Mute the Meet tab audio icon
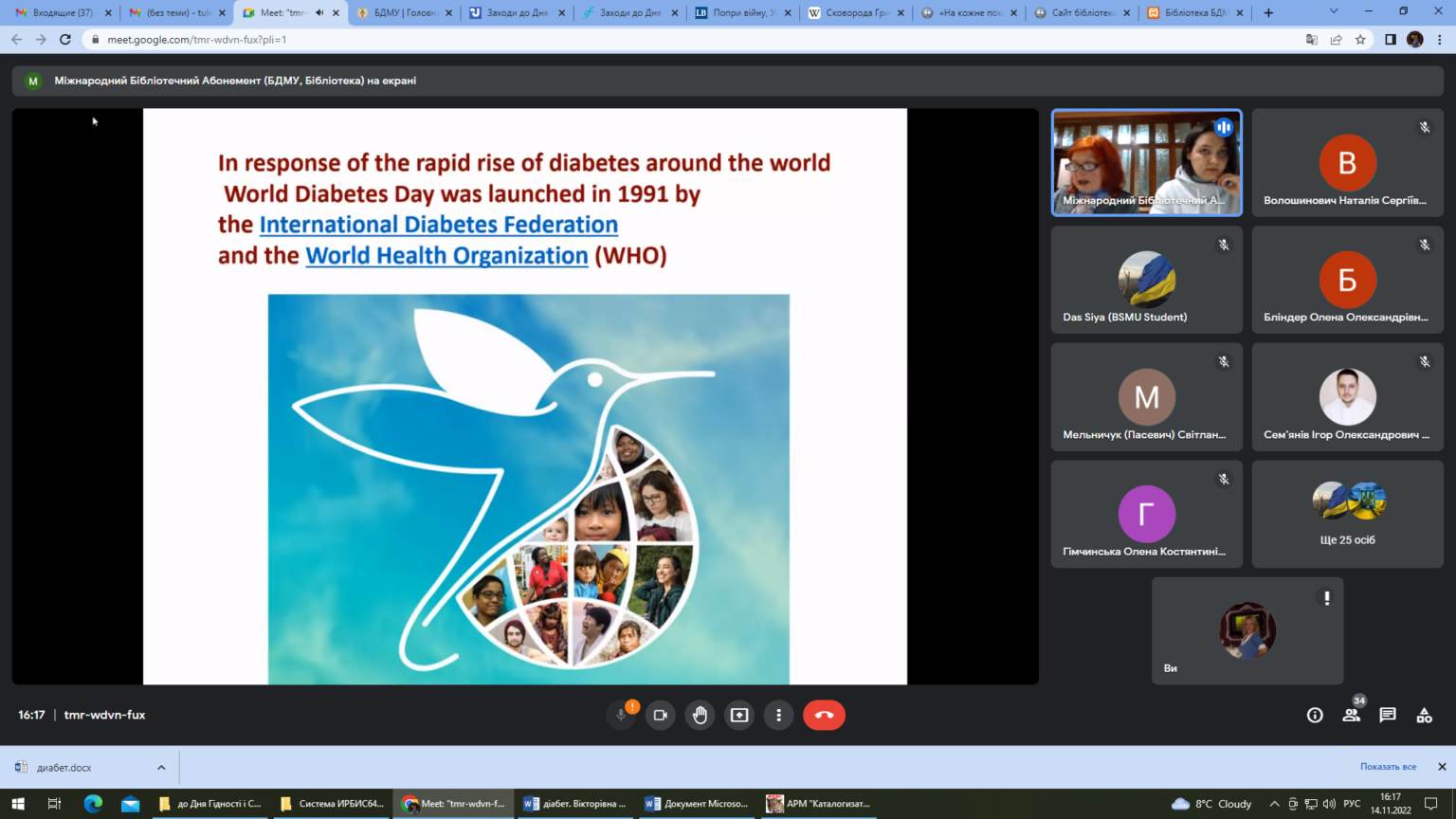This screenshot has height=819, width=1456. click(x=319, y=13)
